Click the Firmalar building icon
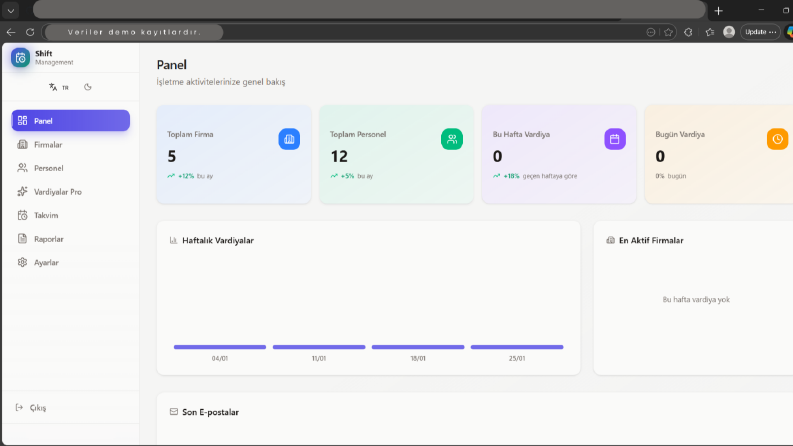The width and height of the screenshot is (793, 446). (x=22, y=144)
